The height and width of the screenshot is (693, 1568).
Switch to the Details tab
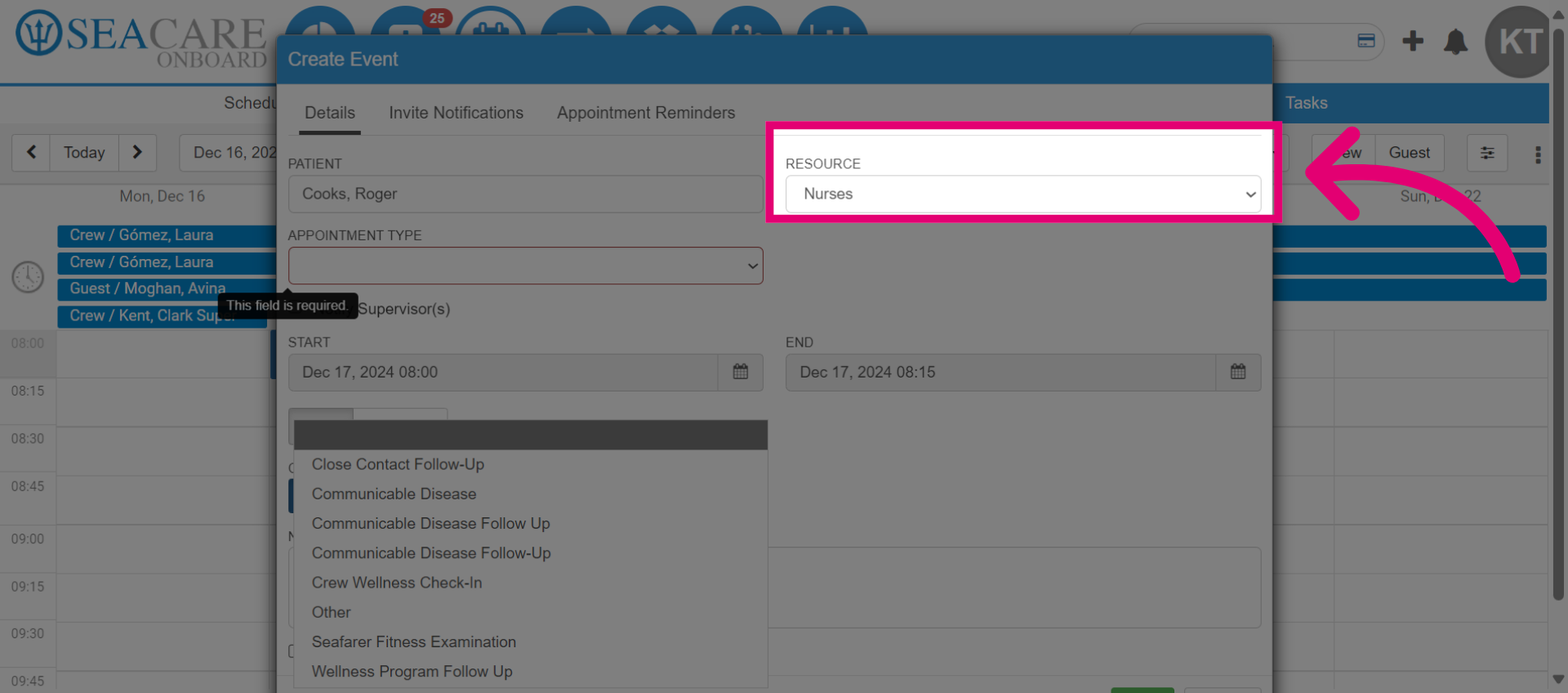330,113
